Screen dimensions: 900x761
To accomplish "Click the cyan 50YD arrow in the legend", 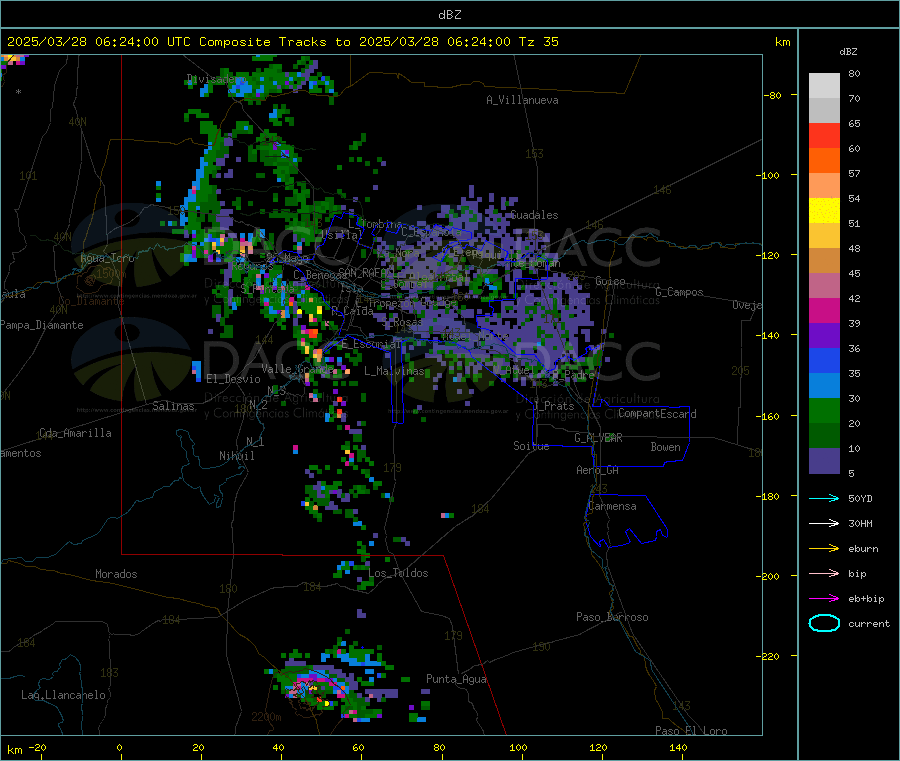I will [824, 498].
